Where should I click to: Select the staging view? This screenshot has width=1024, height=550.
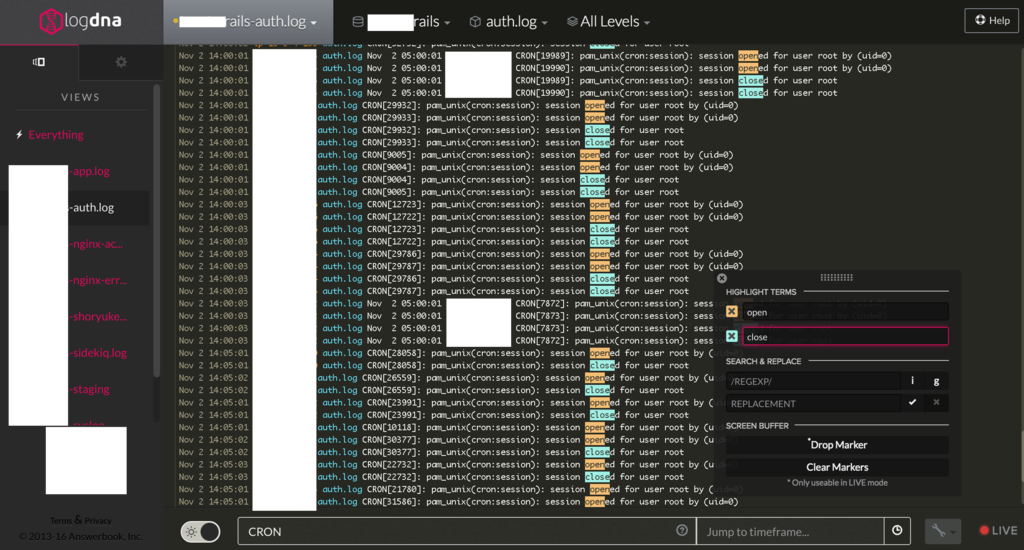[90, 389]
